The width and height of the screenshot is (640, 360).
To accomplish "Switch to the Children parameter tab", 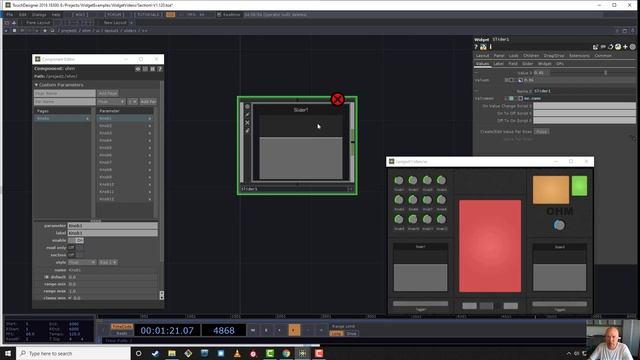I will pyautogui.click(x=531, y=56).
